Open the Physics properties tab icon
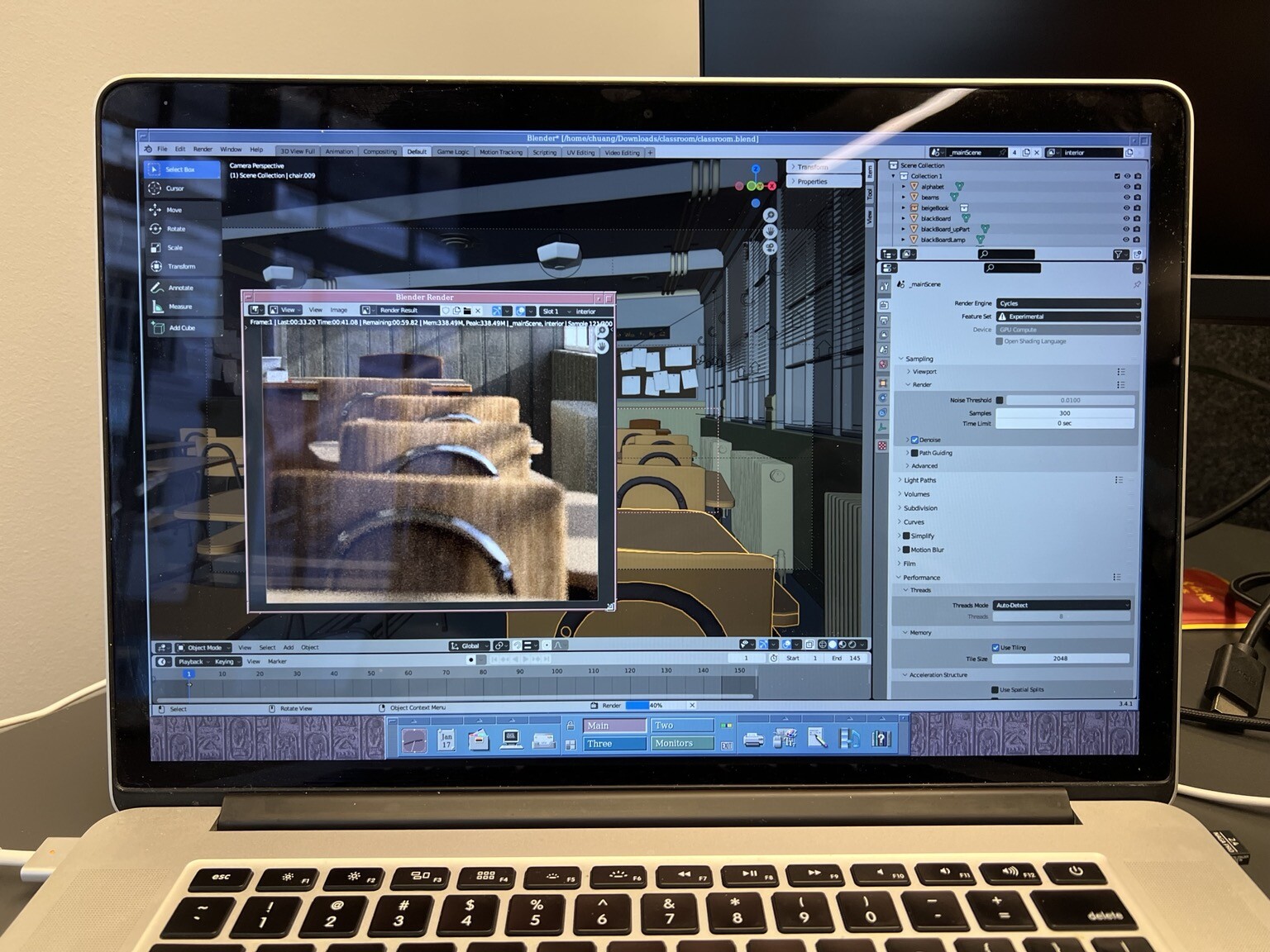This screenshot has height=952, width=1270. 883,398
